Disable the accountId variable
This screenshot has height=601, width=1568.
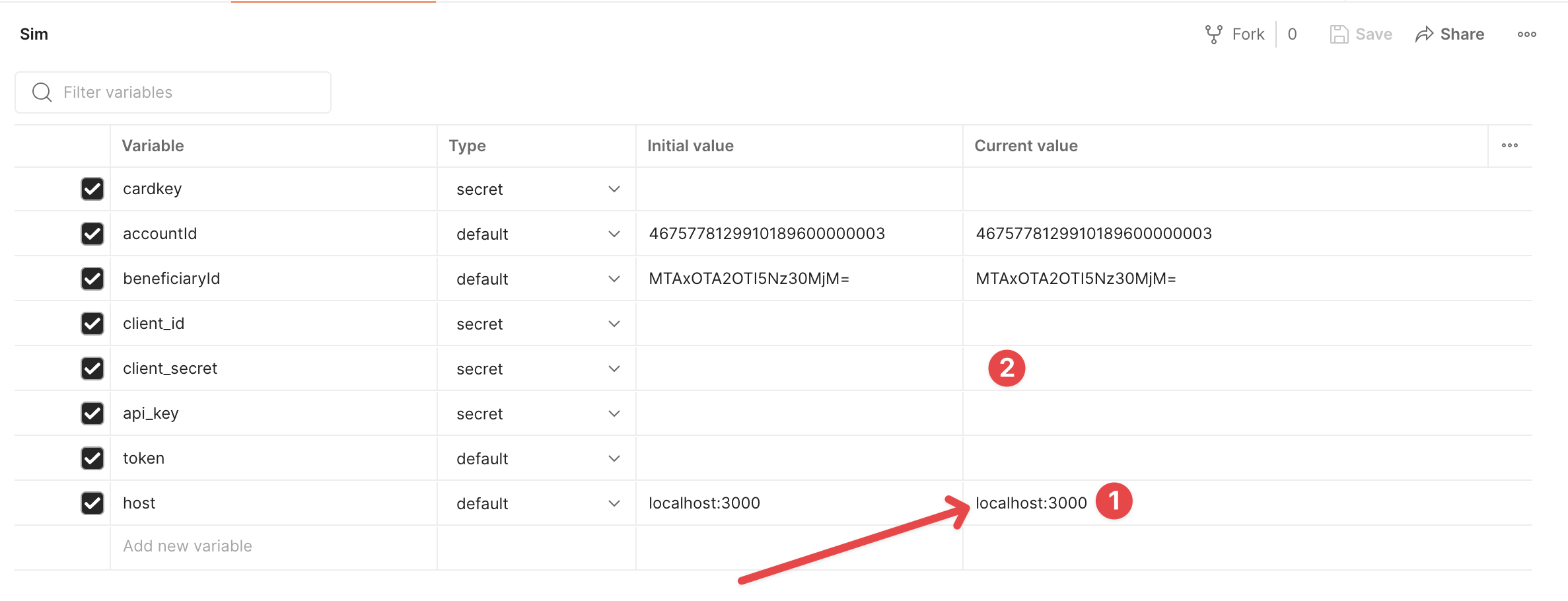click(x=92, y=234)
